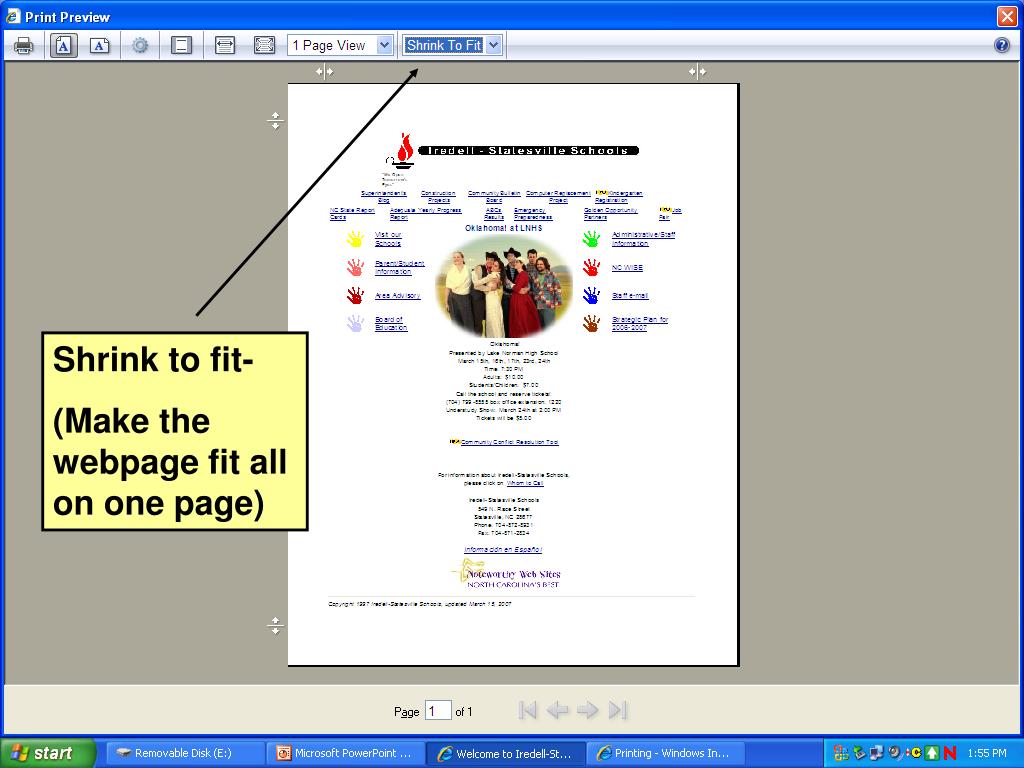Open the Shrink To Fit dropdown arrow
The height and width of the screenshot is (768, 1024).
(493, 45)
